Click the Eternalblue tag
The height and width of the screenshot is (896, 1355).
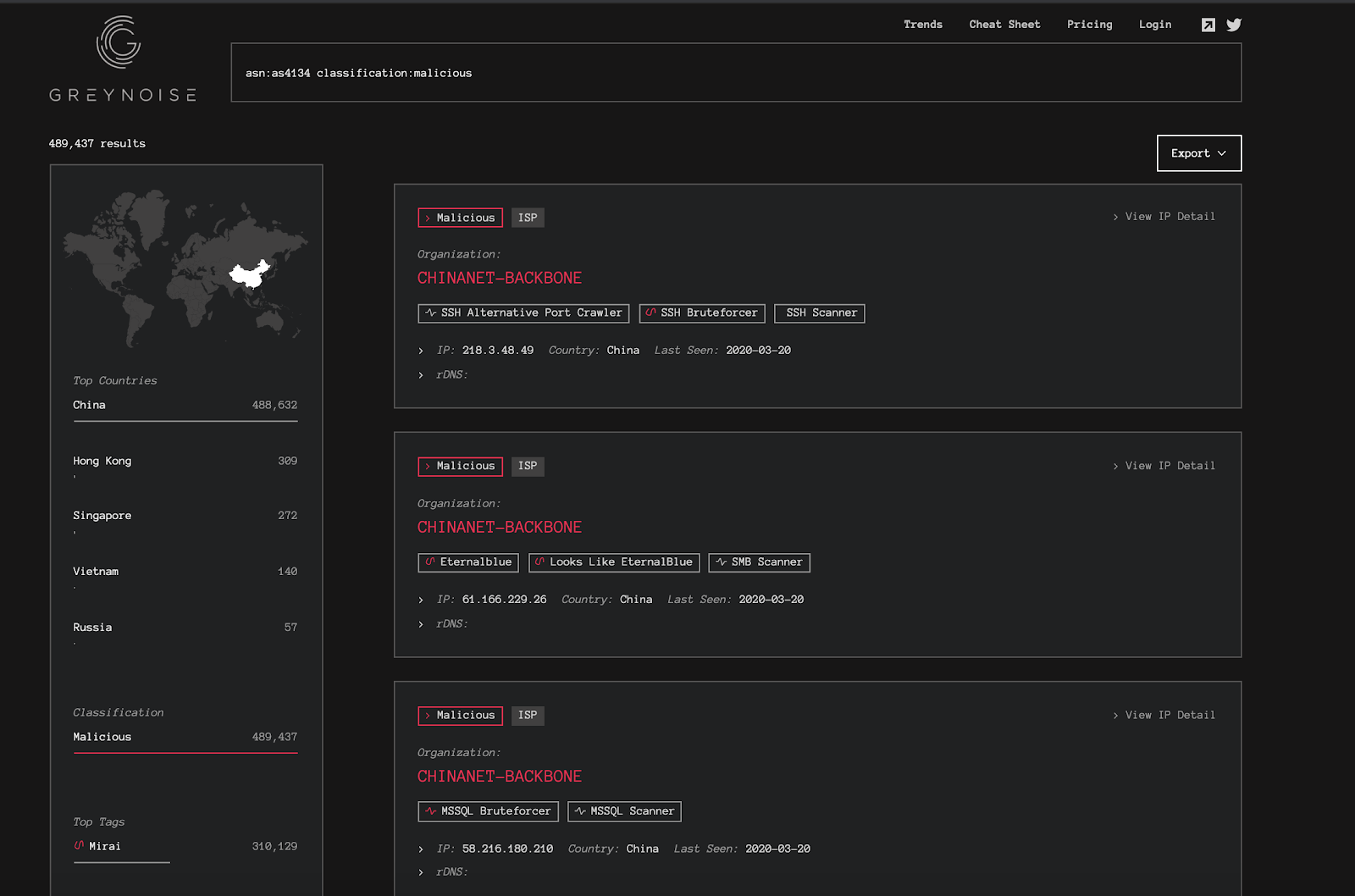[x=469, y=562]
